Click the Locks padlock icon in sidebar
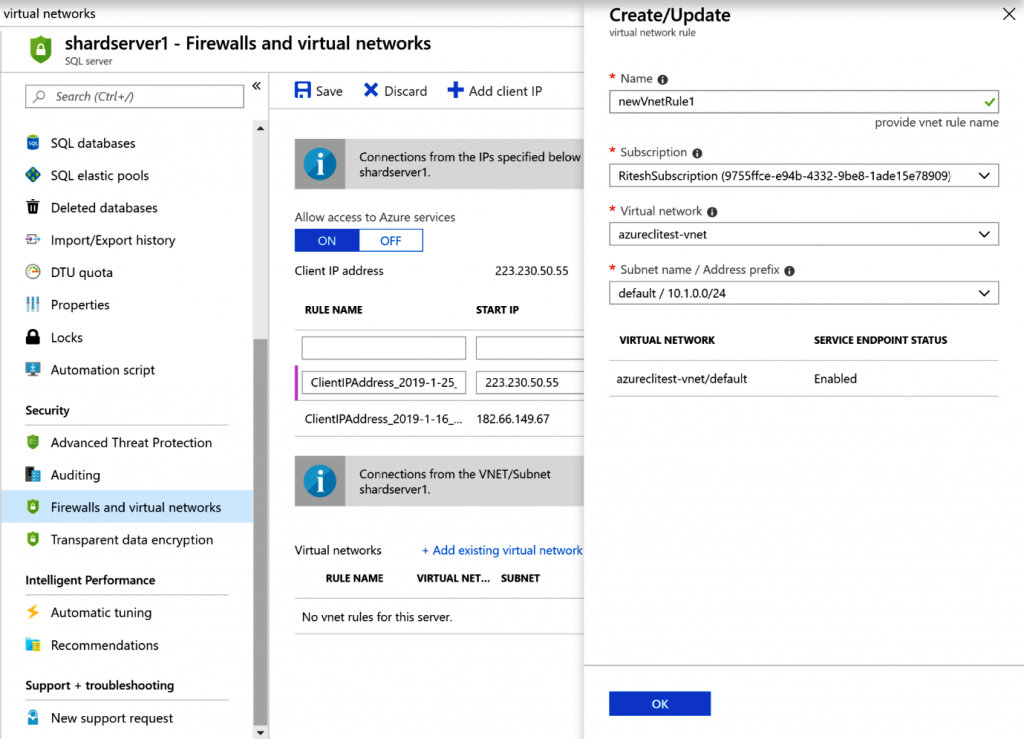This screenshot has width=1024, height=739. [33, 338]
